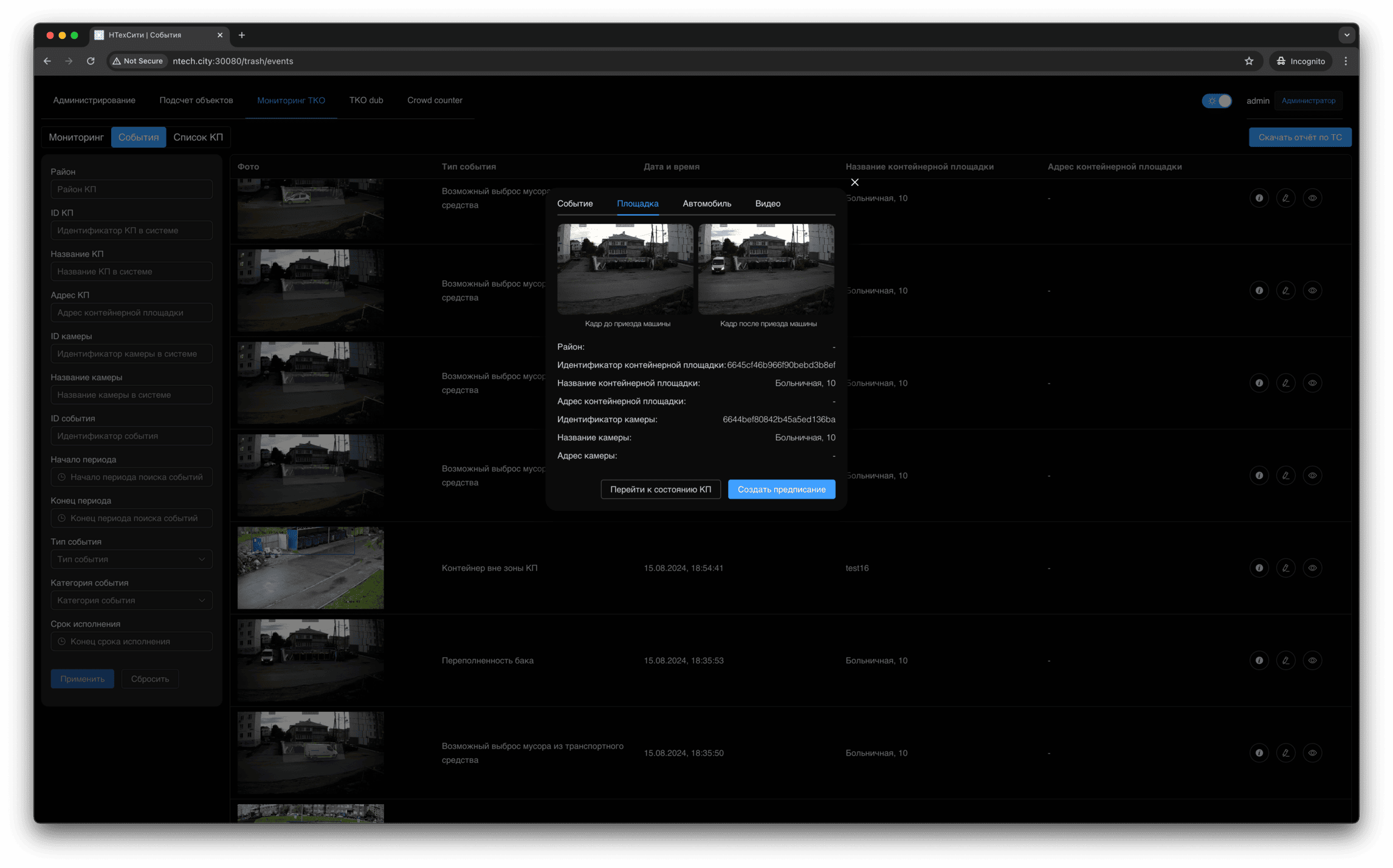Click info icon in Переполненность бака row
The image size is (1393, 868).
pyautogui.click(x=1259, y=660)
